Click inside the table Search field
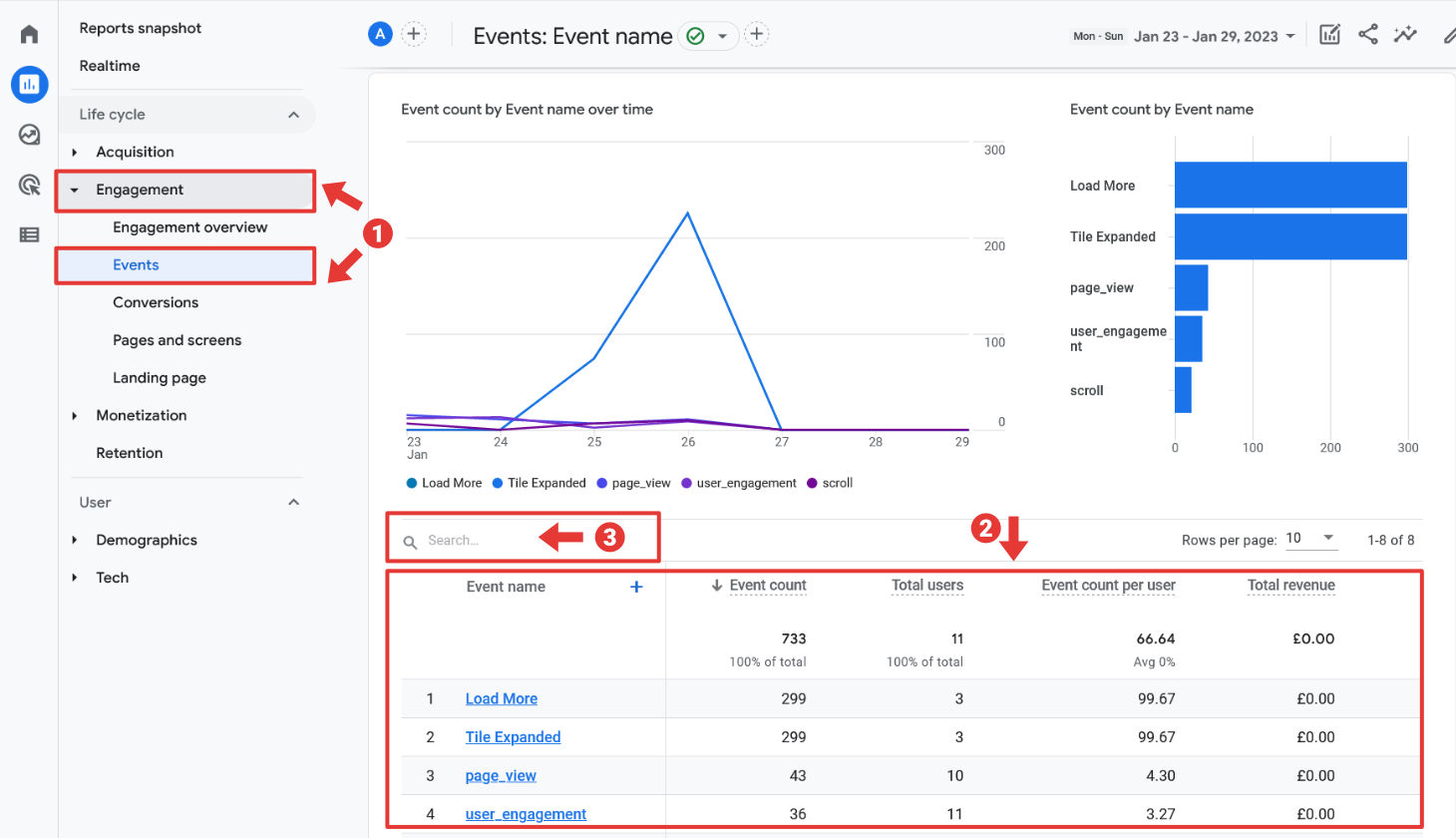Image resolution: width=1456 pixels, height=838 pixels. point(469,540)
